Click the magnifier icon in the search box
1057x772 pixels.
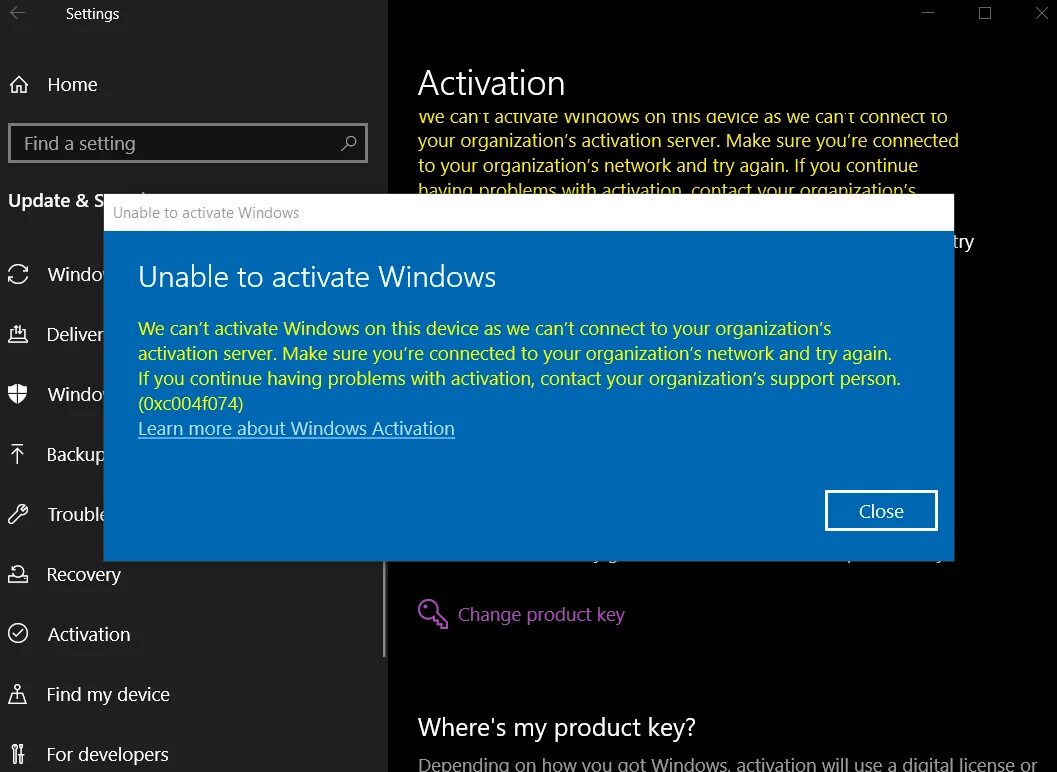349,143
